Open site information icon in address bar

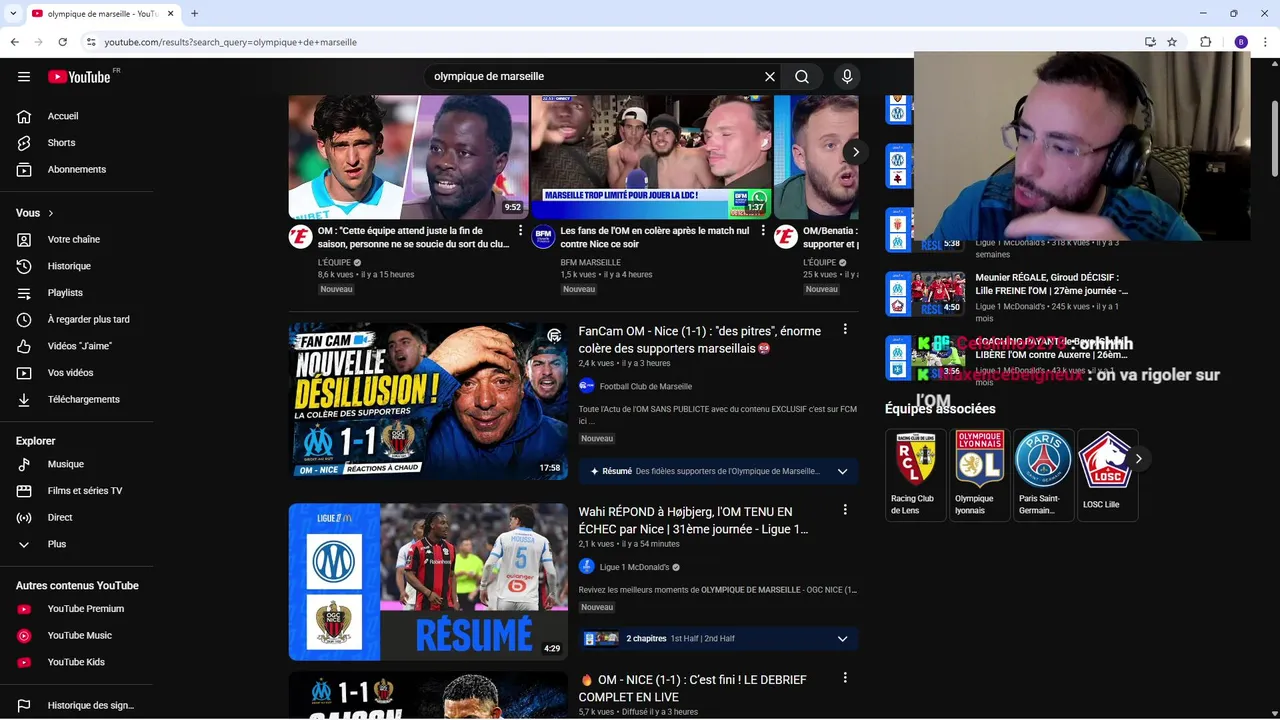point(90,42)
